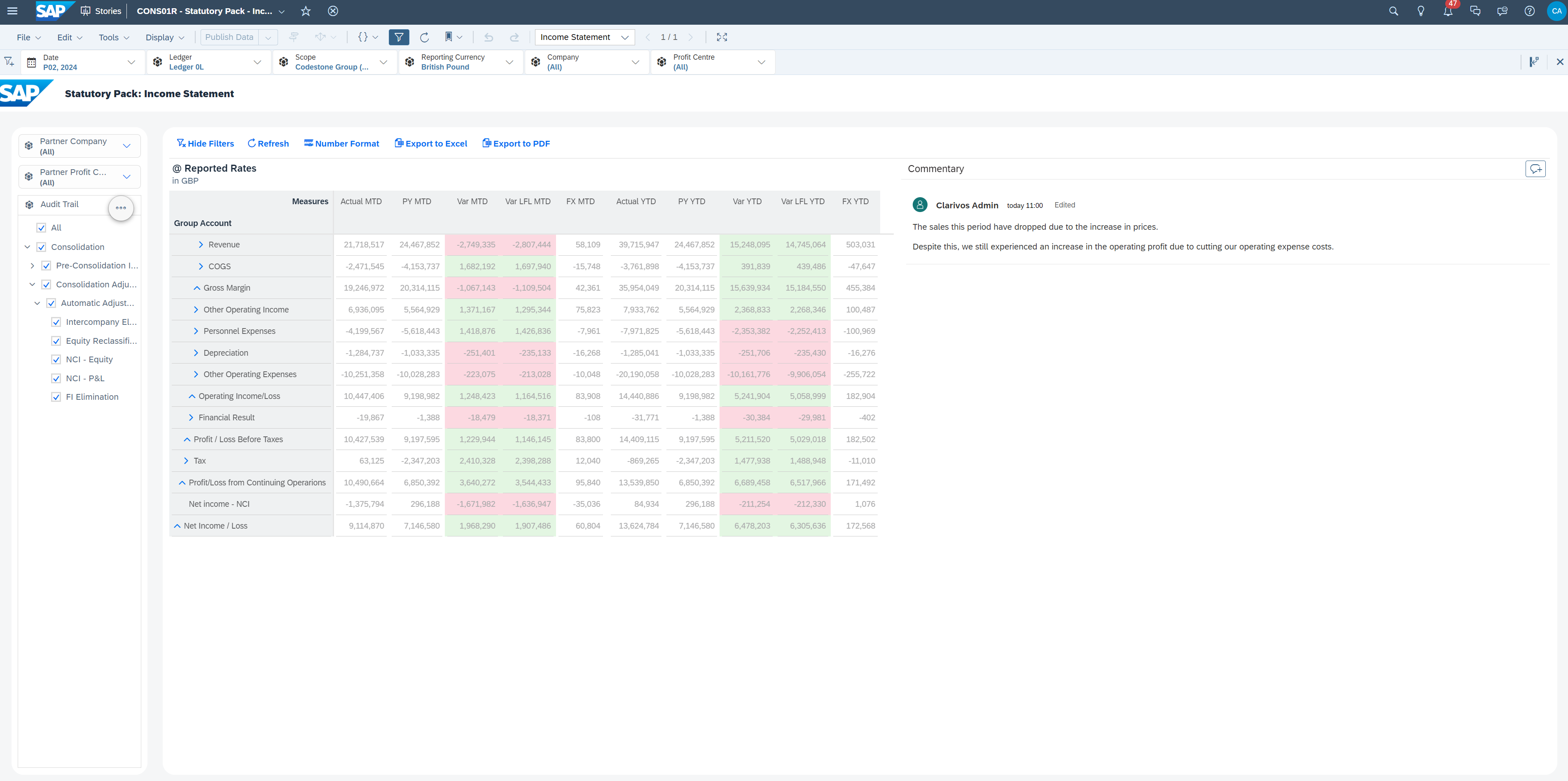
Task: Expand the Personnel Expenses row
Action: pyautogui.click(x=196, y=331)
